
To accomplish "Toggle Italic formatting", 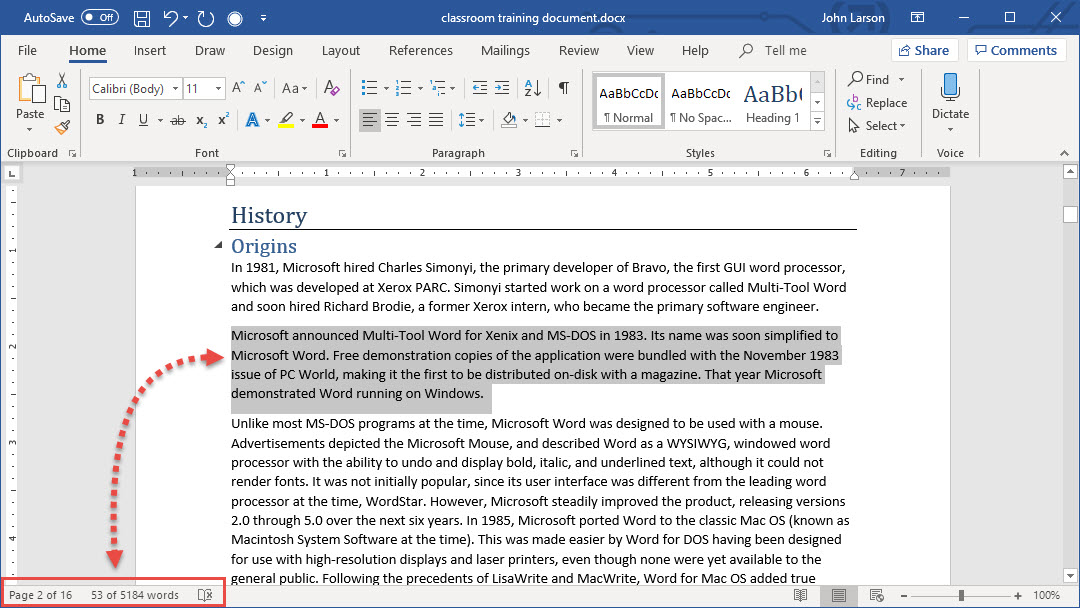I will coord(122,120).
